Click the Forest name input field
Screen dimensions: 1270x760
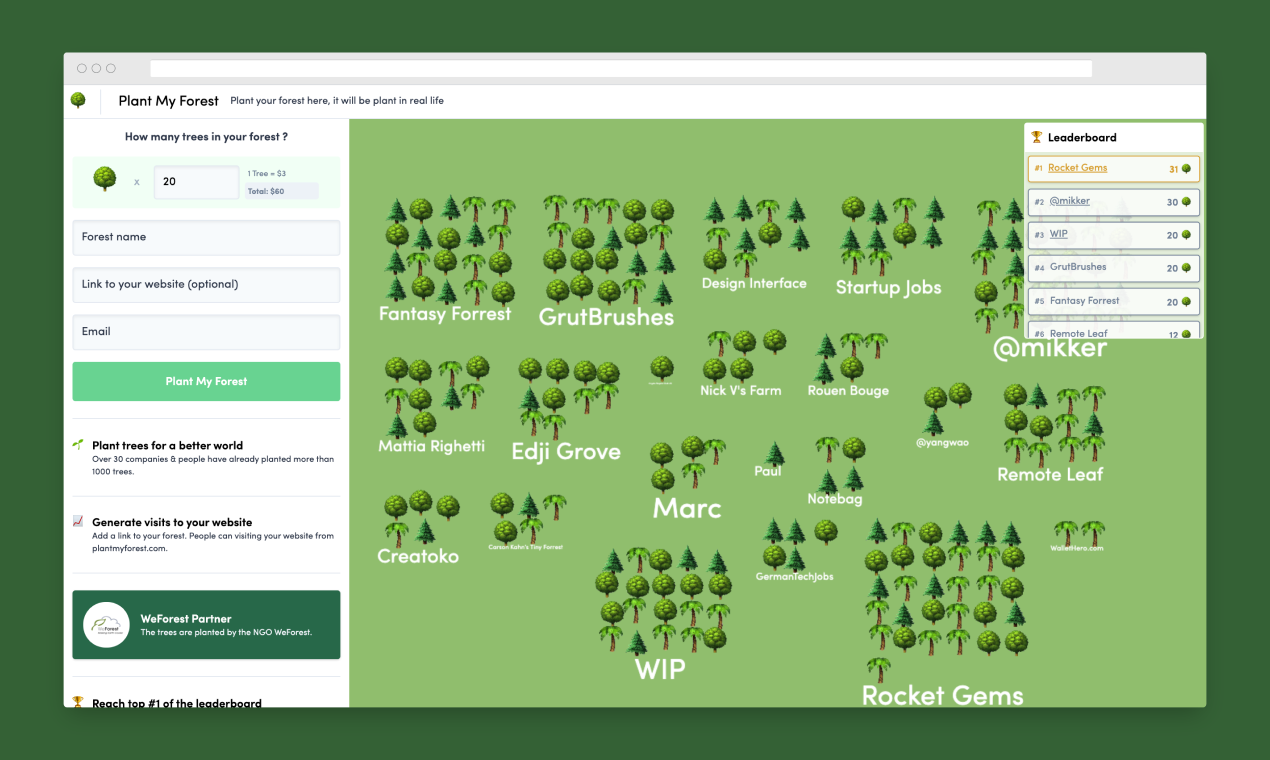(205, 237)
